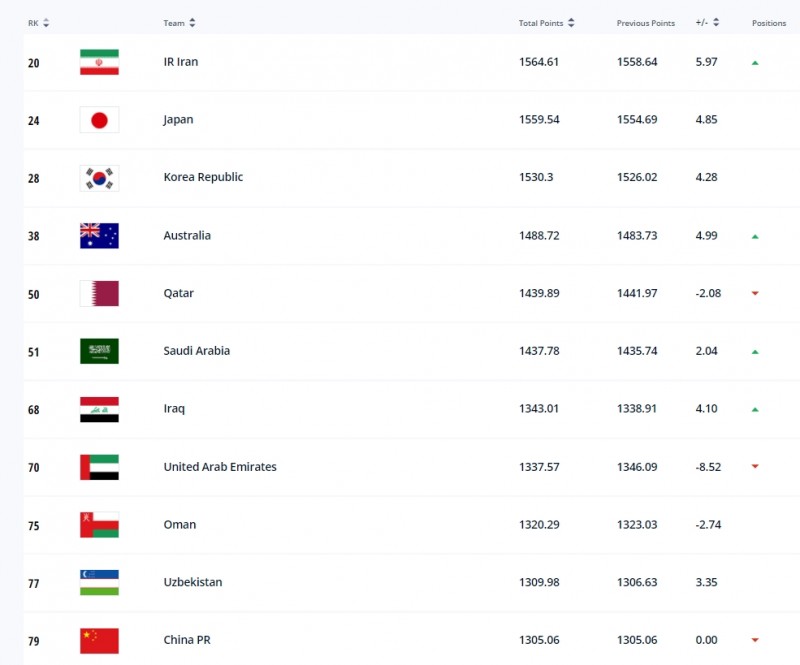This screenshot has height=665, width=800.
Task: Click the China PR flag icon
Action: point(99,640)
